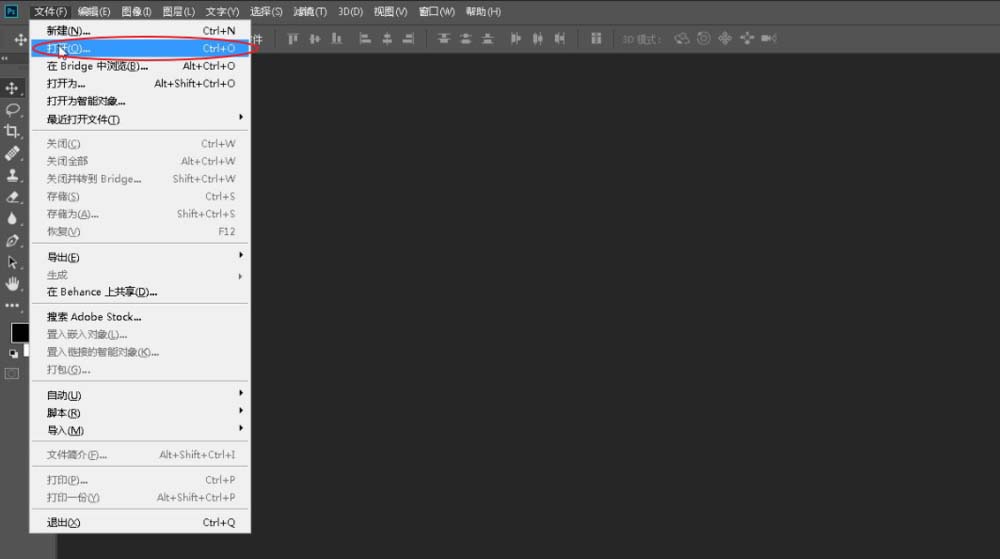Open the 图层(L) menu
Image resolution: width=1000 pixels, height=559 pixels.
pos(179,11)
